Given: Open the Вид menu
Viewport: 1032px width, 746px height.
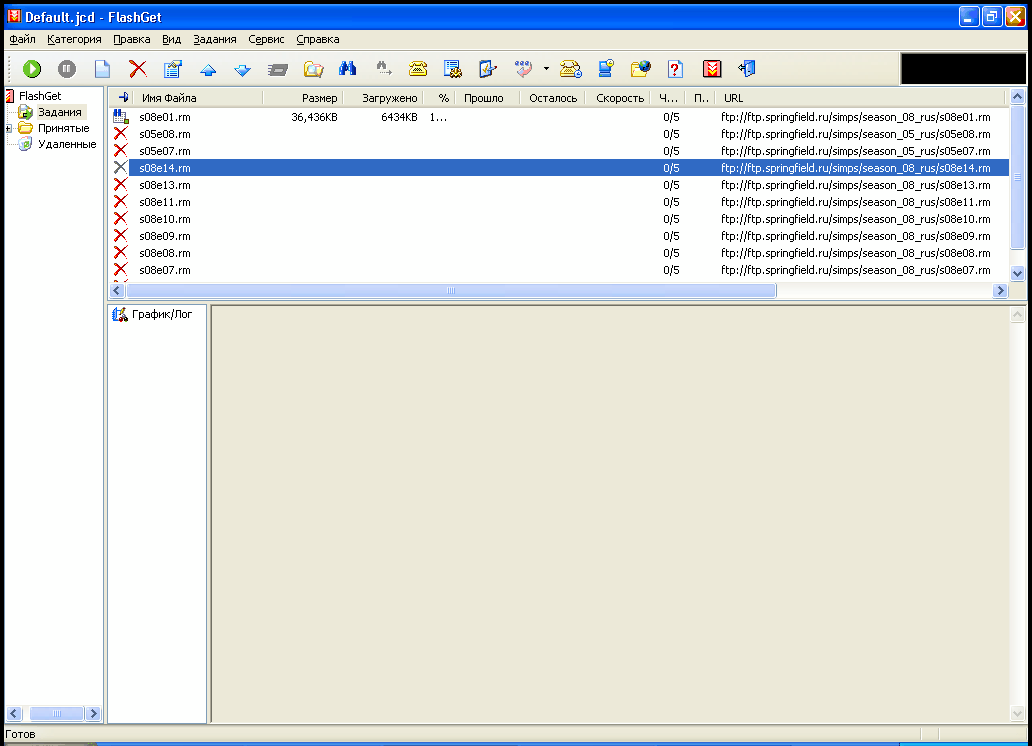Looking at the screenshot, I should tap(172, 40).
